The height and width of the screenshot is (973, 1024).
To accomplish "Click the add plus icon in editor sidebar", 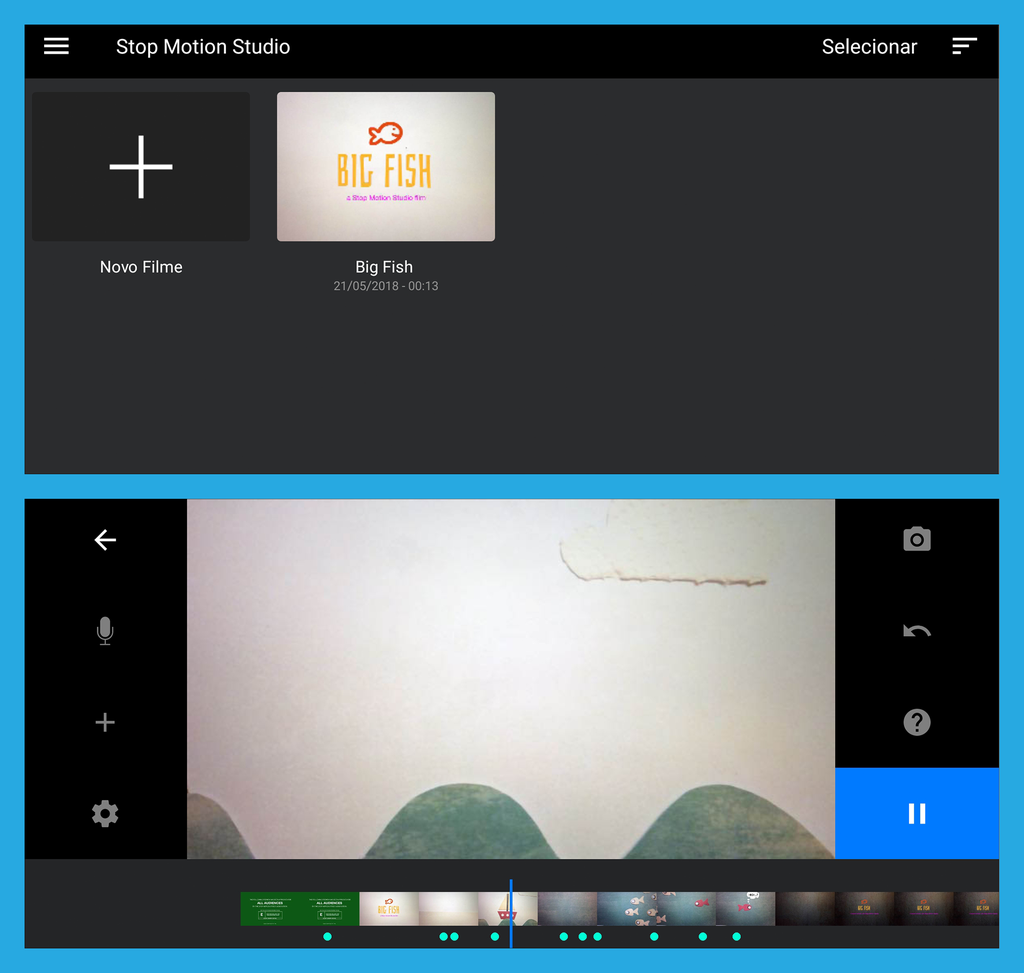I will (105, 722).
